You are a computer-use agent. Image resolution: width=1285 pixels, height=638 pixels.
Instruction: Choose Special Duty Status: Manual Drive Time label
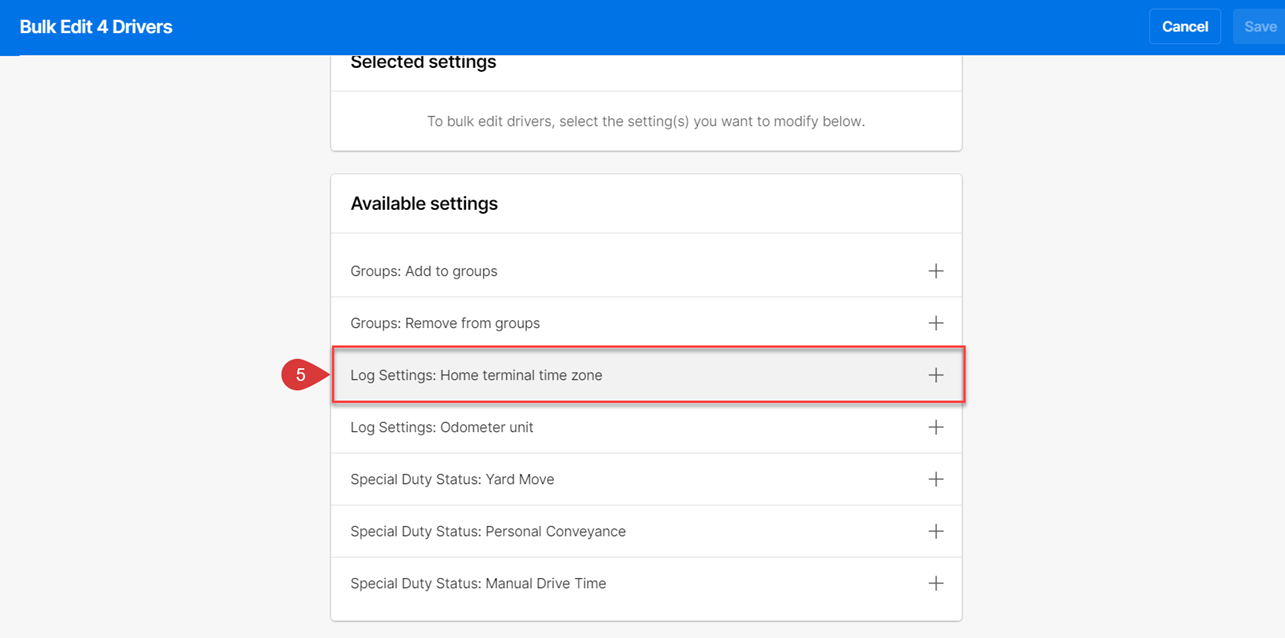tap(478, 583)
